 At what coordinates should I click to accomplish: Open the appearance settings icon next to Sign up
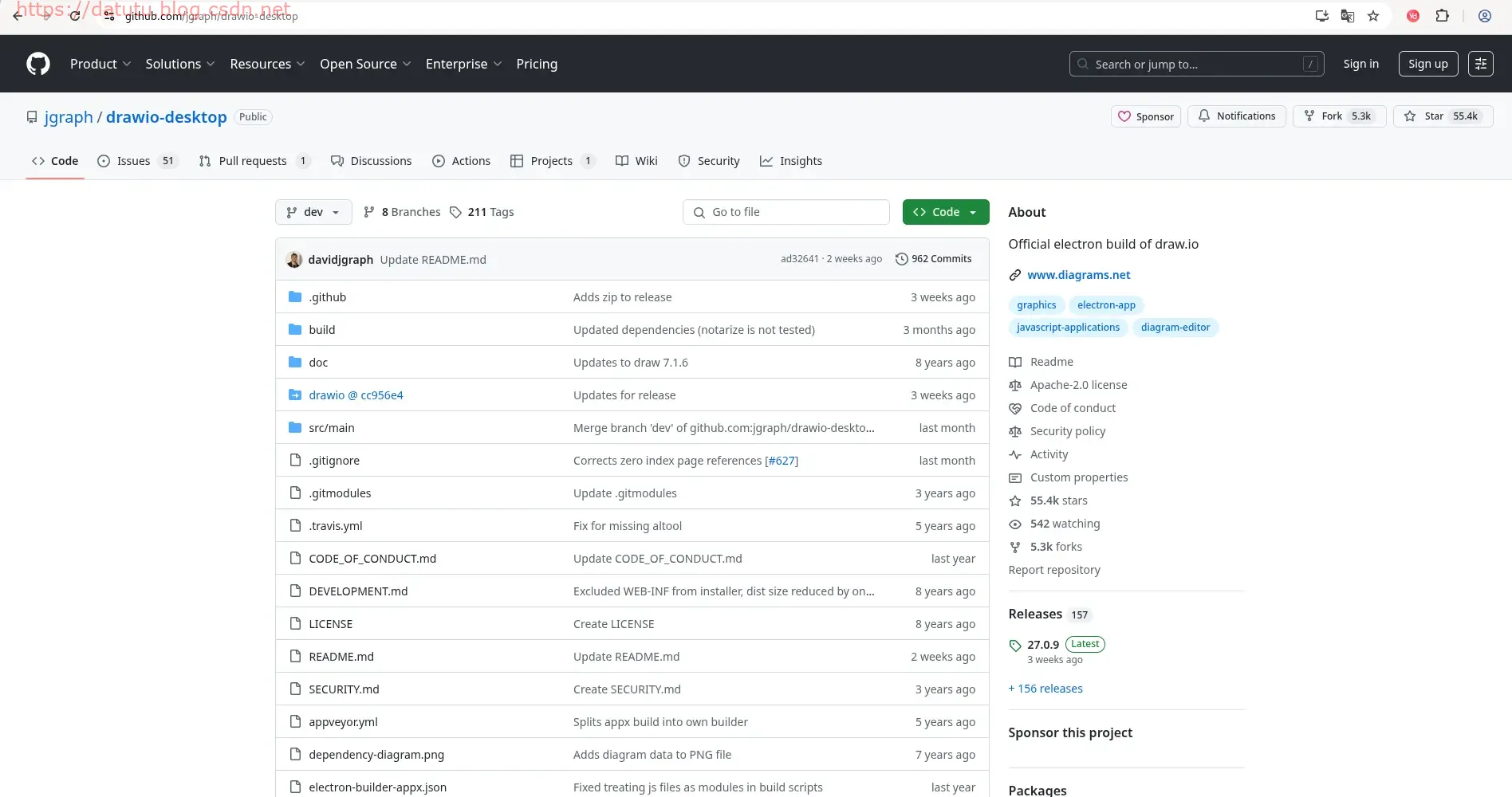(1481, 64)
